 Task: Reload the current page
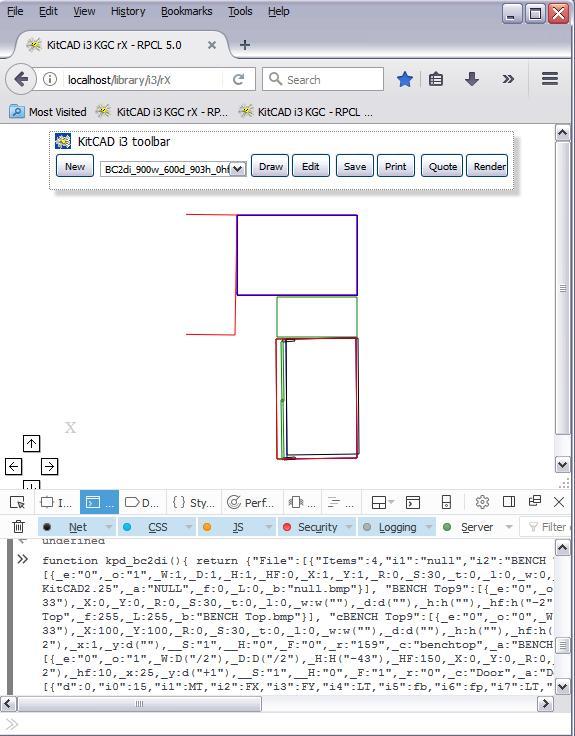point(238,79)
